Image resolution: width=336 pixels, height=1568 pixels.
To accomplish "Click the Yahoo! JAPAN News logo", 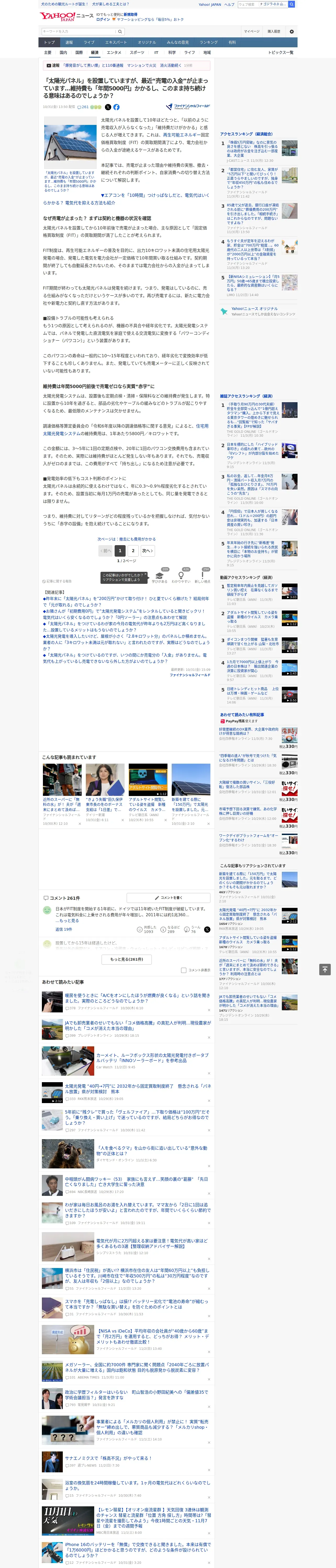I will pos(67,16).
